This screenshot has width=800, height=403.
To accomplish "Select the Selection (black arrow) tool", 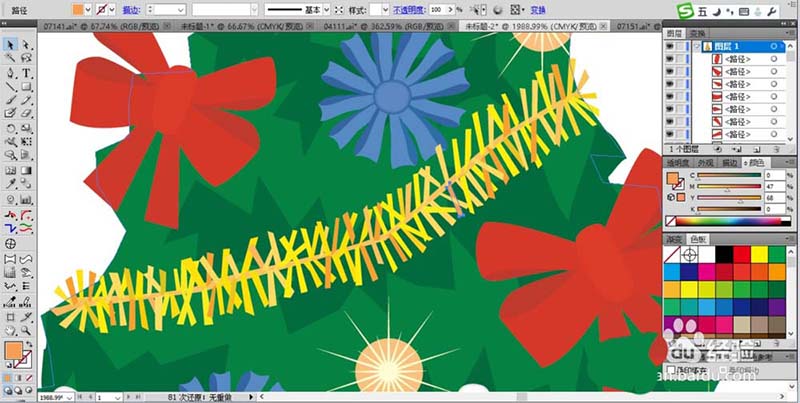I will tap(11, 45).
